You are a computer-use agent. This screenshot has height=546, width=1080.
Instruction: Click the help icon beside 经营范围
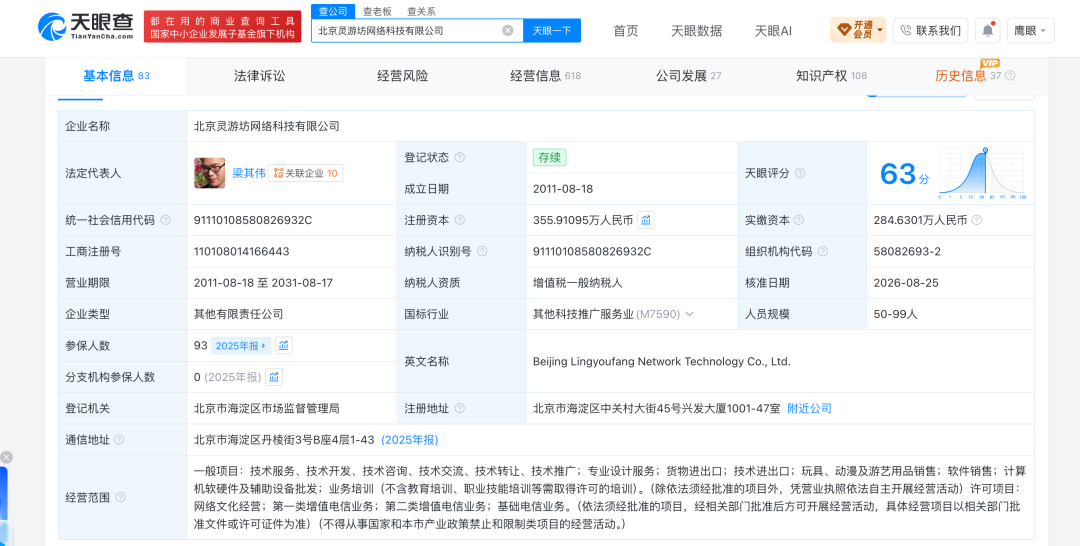[x=121, y=497]
